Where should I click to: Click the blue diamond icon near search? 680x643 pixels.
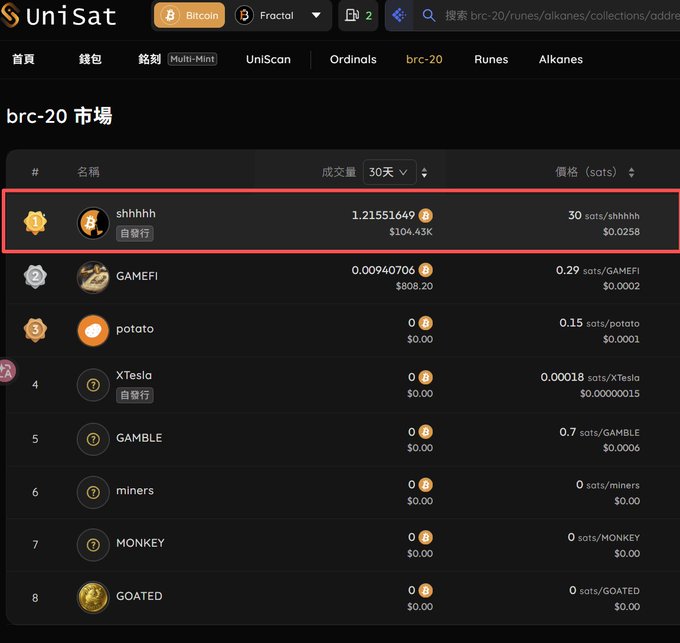tap(399, 16)
